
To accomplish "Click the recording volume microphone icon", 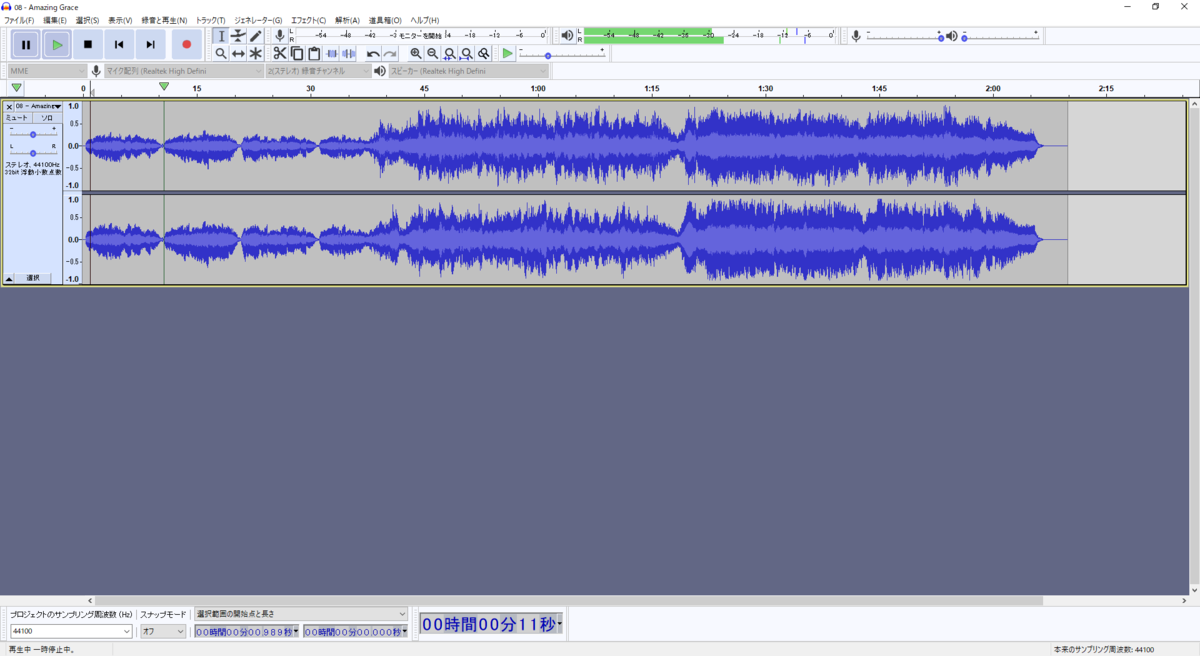I will tap(856, 36).
